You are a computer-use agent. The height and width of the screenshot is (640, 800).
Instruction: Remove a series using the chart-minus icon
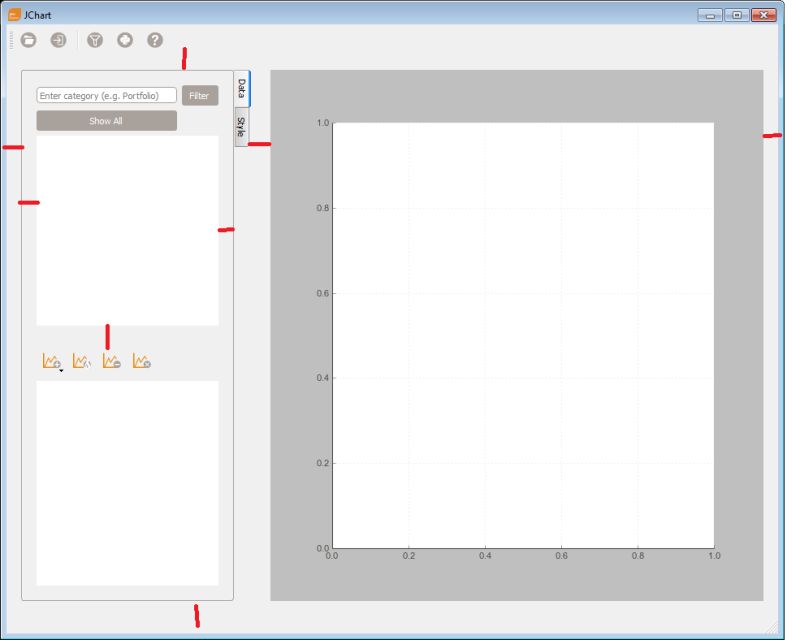click(x=112, y=360)
